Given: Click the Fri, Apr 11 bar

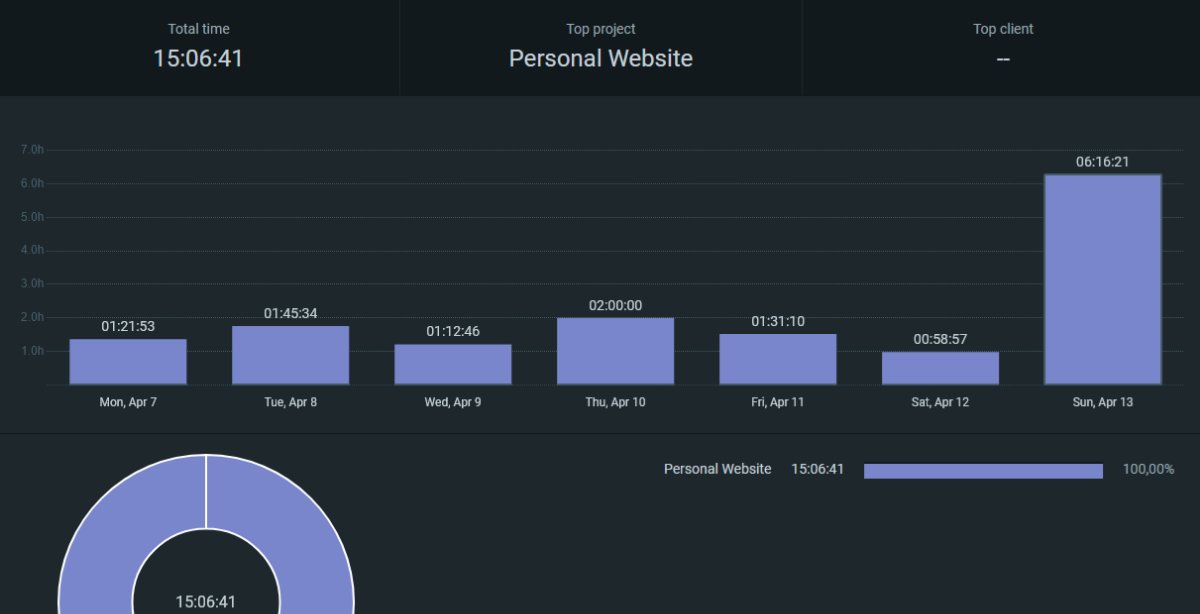Looking at the screenshot, I should click(778, 359).
